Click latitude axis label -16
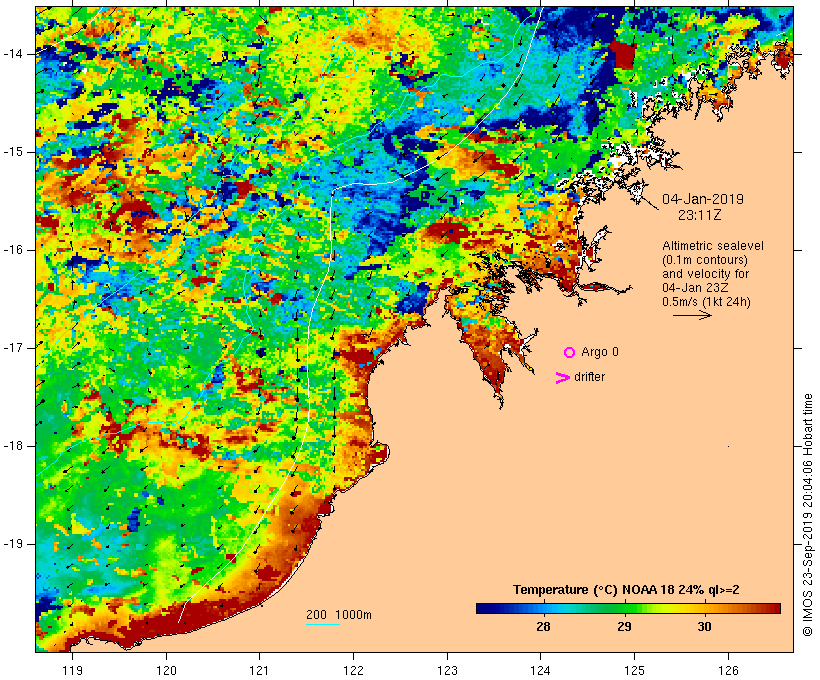 pyautogui.click(x=13, y=250)
